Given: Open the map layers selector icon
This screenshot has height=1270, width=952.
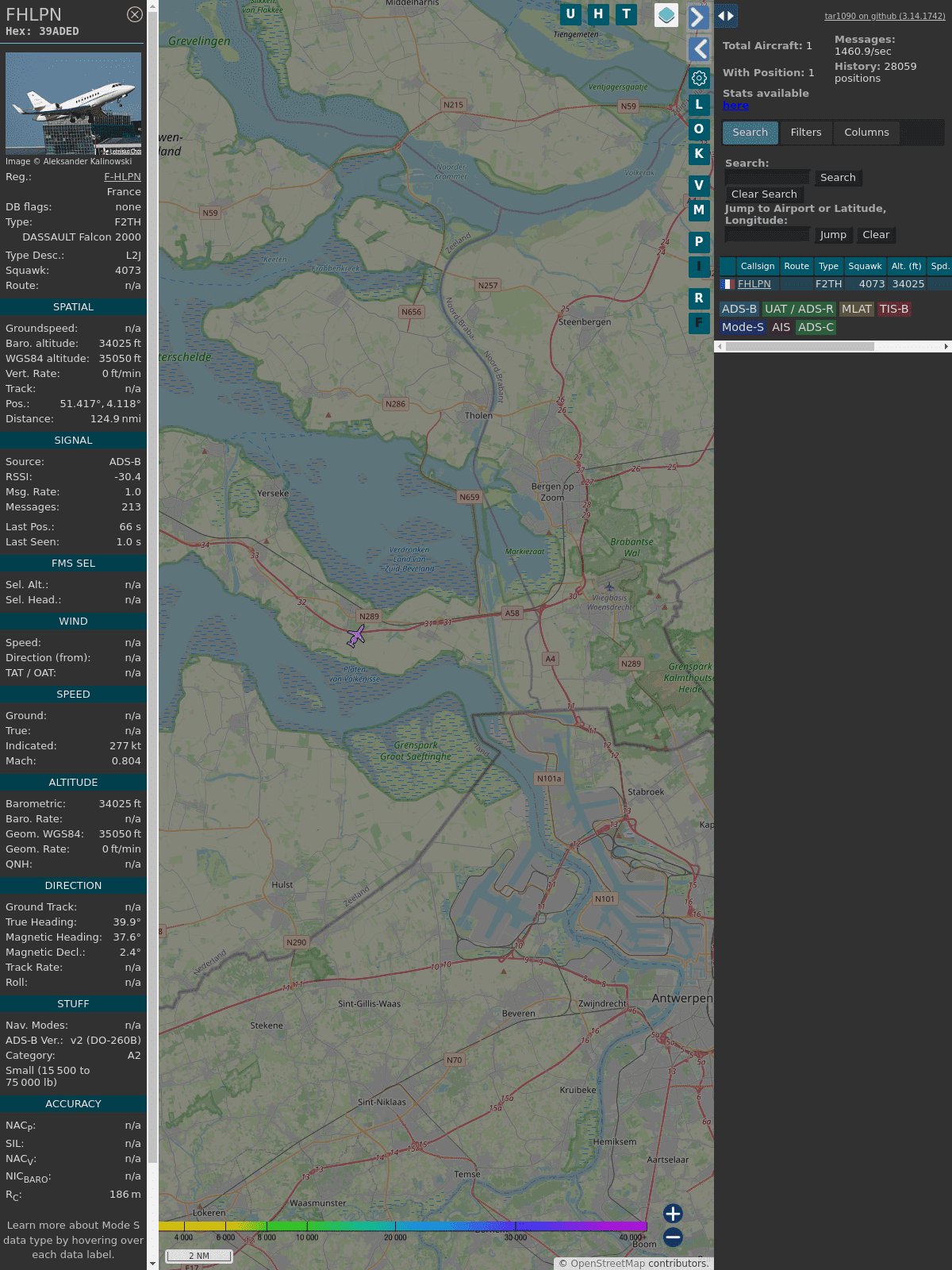Looking at the screenshot, I should coord(666,15).
